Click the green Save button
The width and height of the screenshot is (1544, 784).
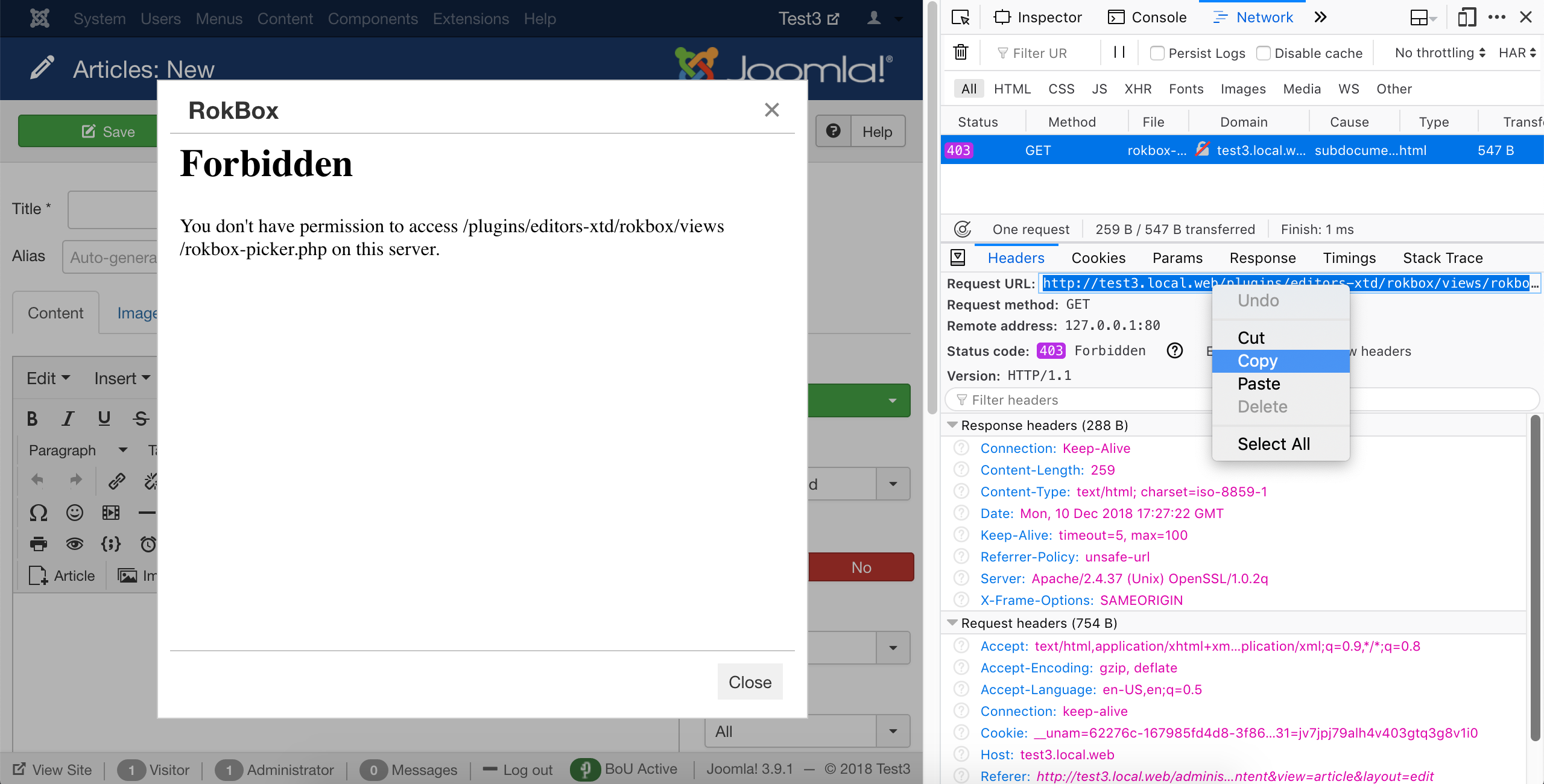point(88,131)
